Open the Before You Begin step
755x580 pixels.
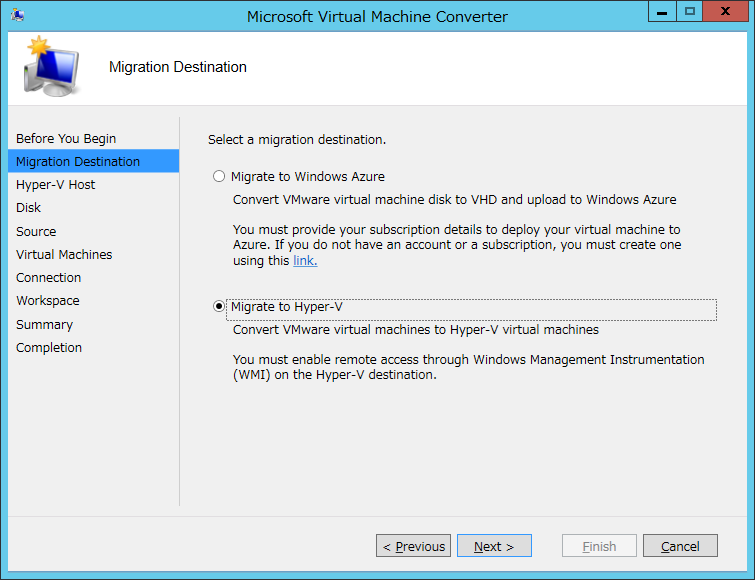(66, 139)
